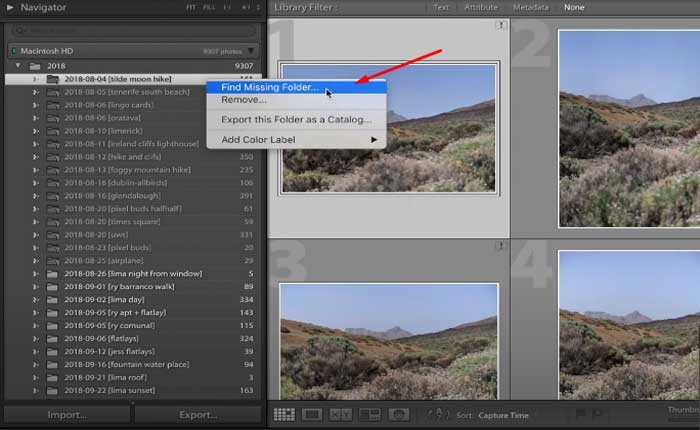Screen dimensions: 700x430
Task: Select Metadata in Library Filter bar
Action: pyautogui.click(x=530, y=7)
